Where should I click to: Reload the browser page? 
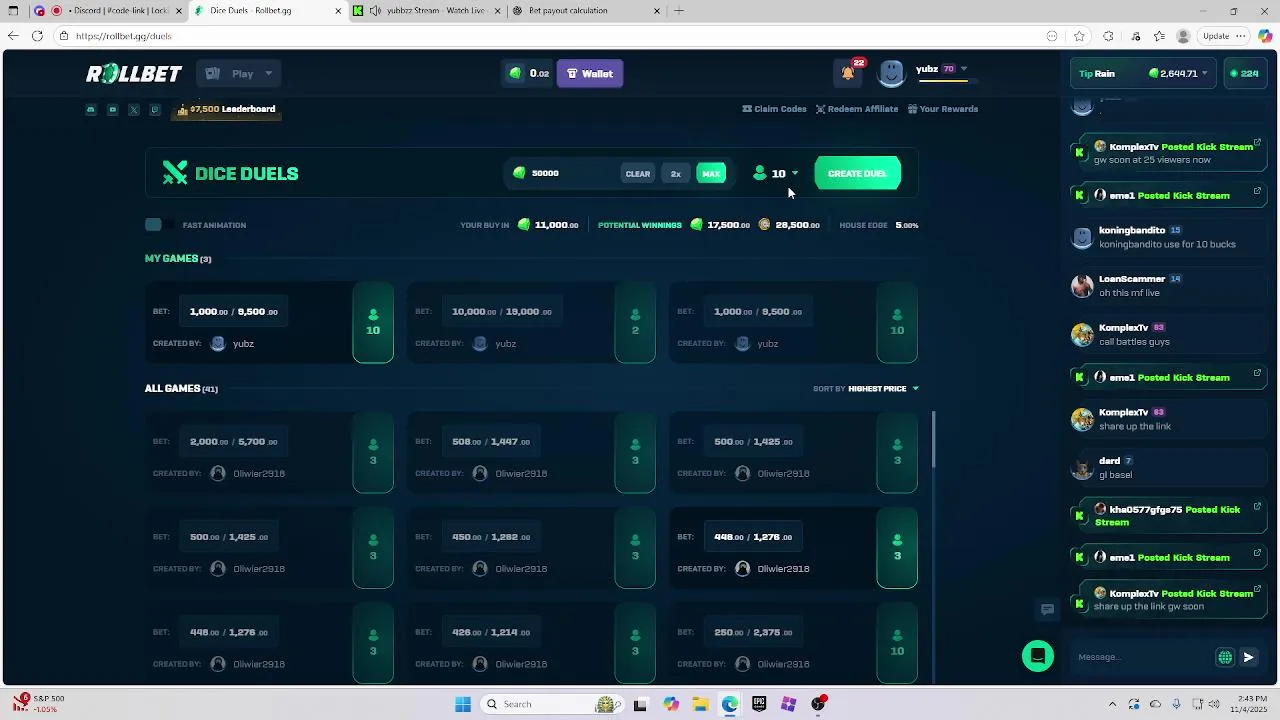point(37,36)
